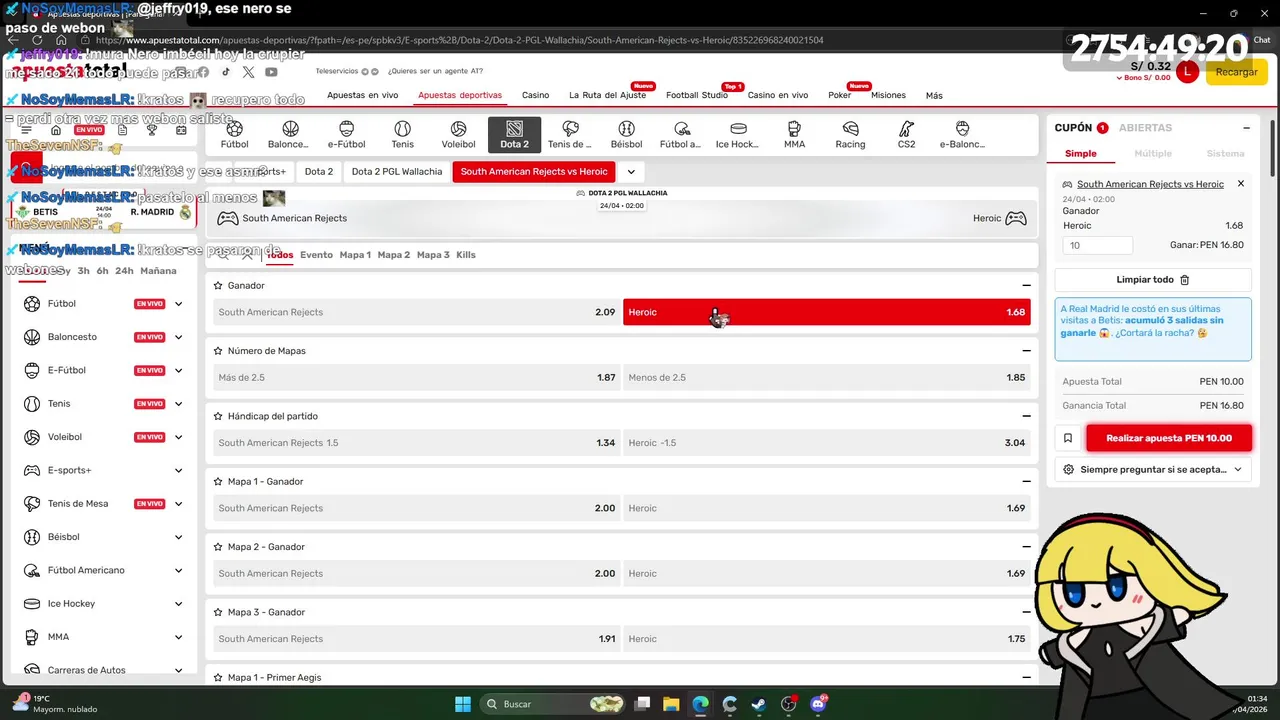1280x720 pixels.
Task: Toggle the South American Rejects 2.09 Ganador odd
Action: tap(416, 312)
